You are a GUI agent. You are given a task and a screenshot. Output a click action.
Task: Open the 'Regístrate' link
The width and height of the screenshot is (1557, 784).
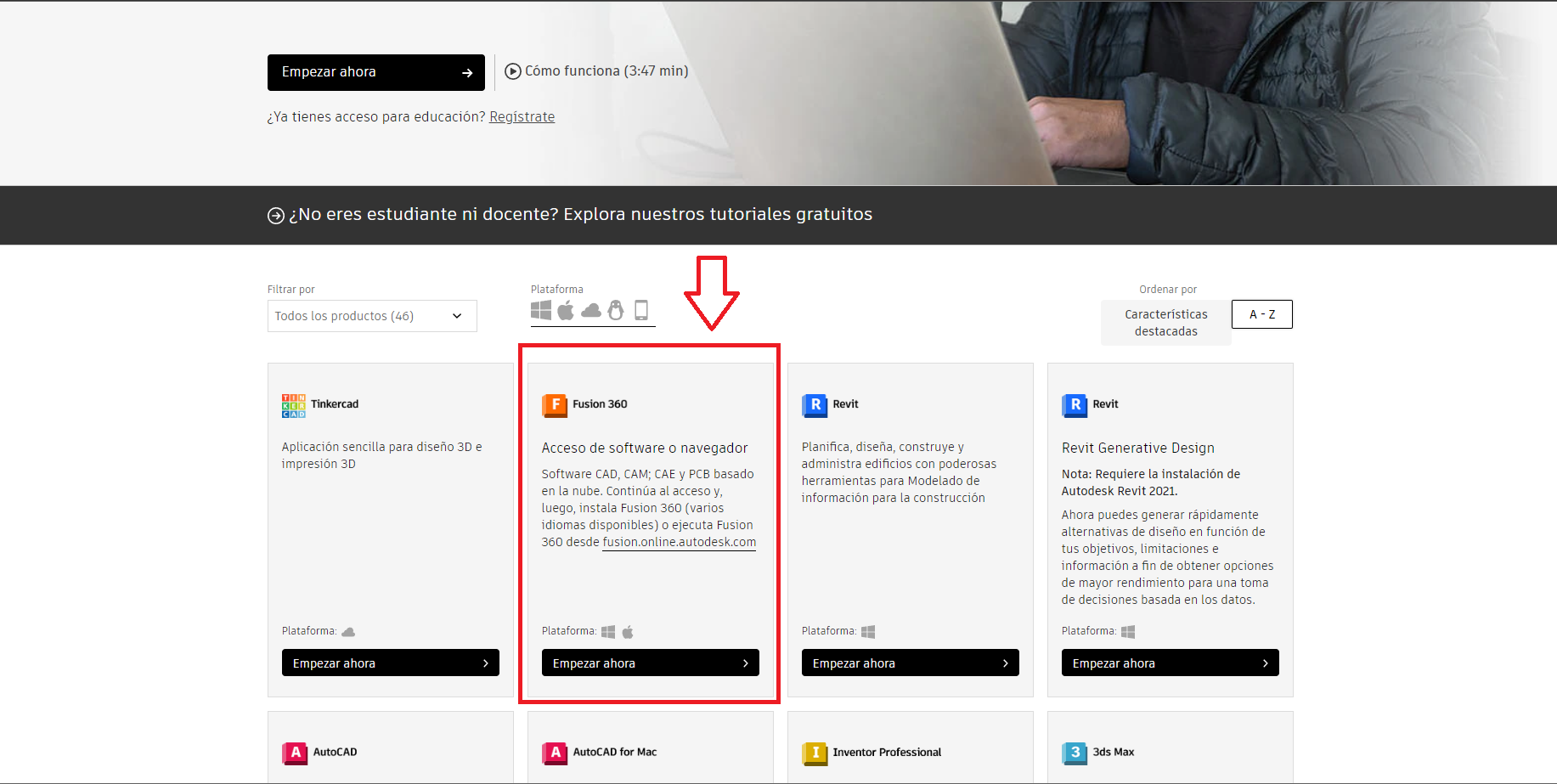(522, 117)
